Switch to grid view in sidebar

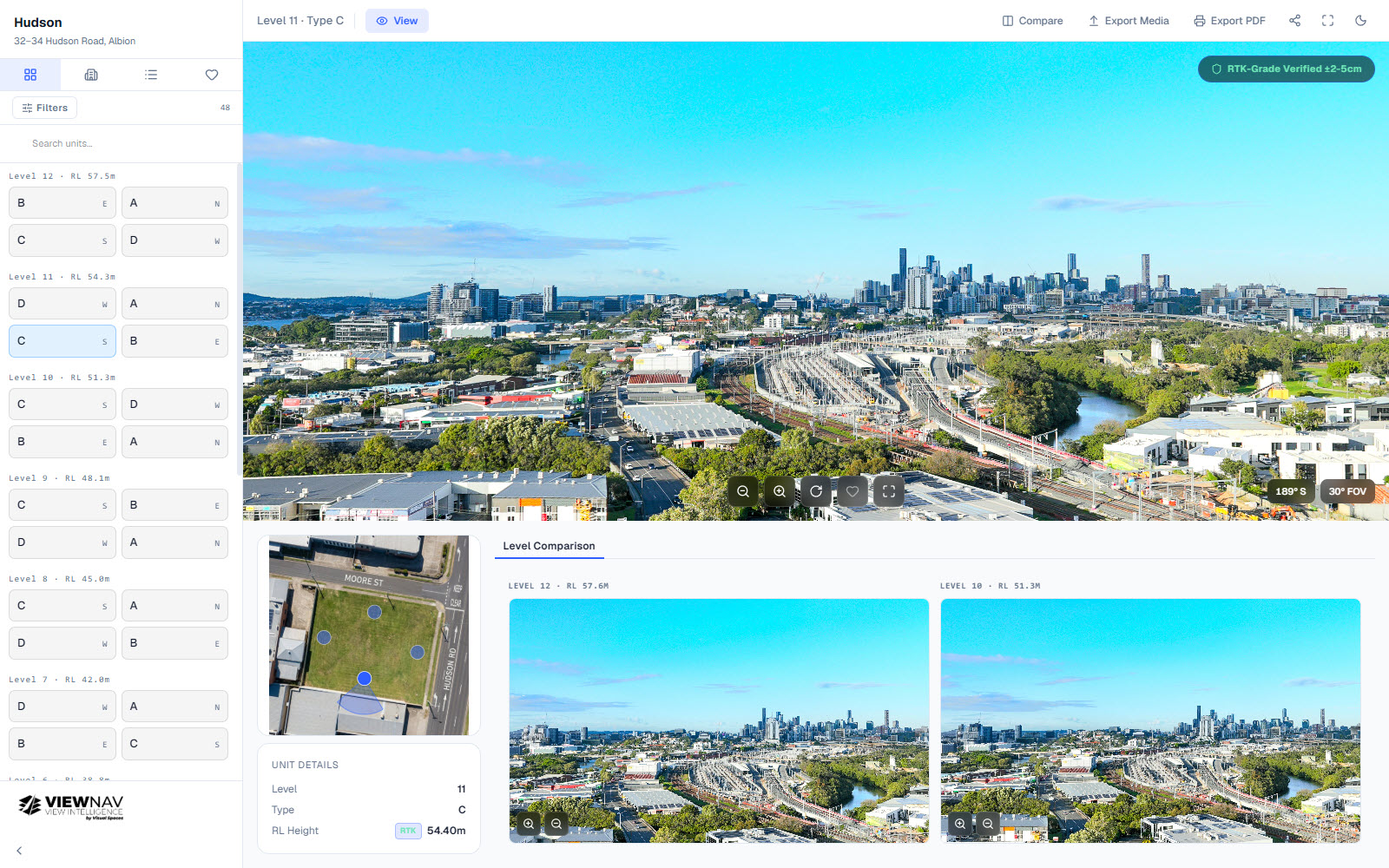[30, 75]
